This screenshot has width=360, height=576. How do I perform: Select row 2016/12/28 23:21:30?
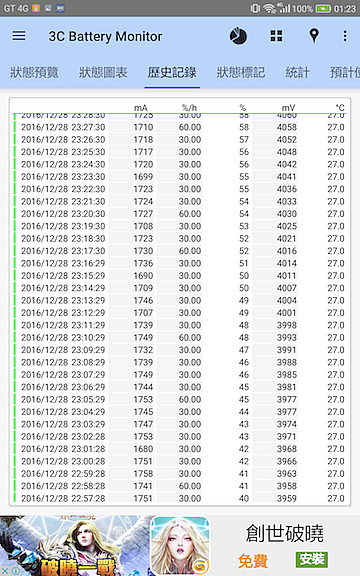(x=180, y=201)
